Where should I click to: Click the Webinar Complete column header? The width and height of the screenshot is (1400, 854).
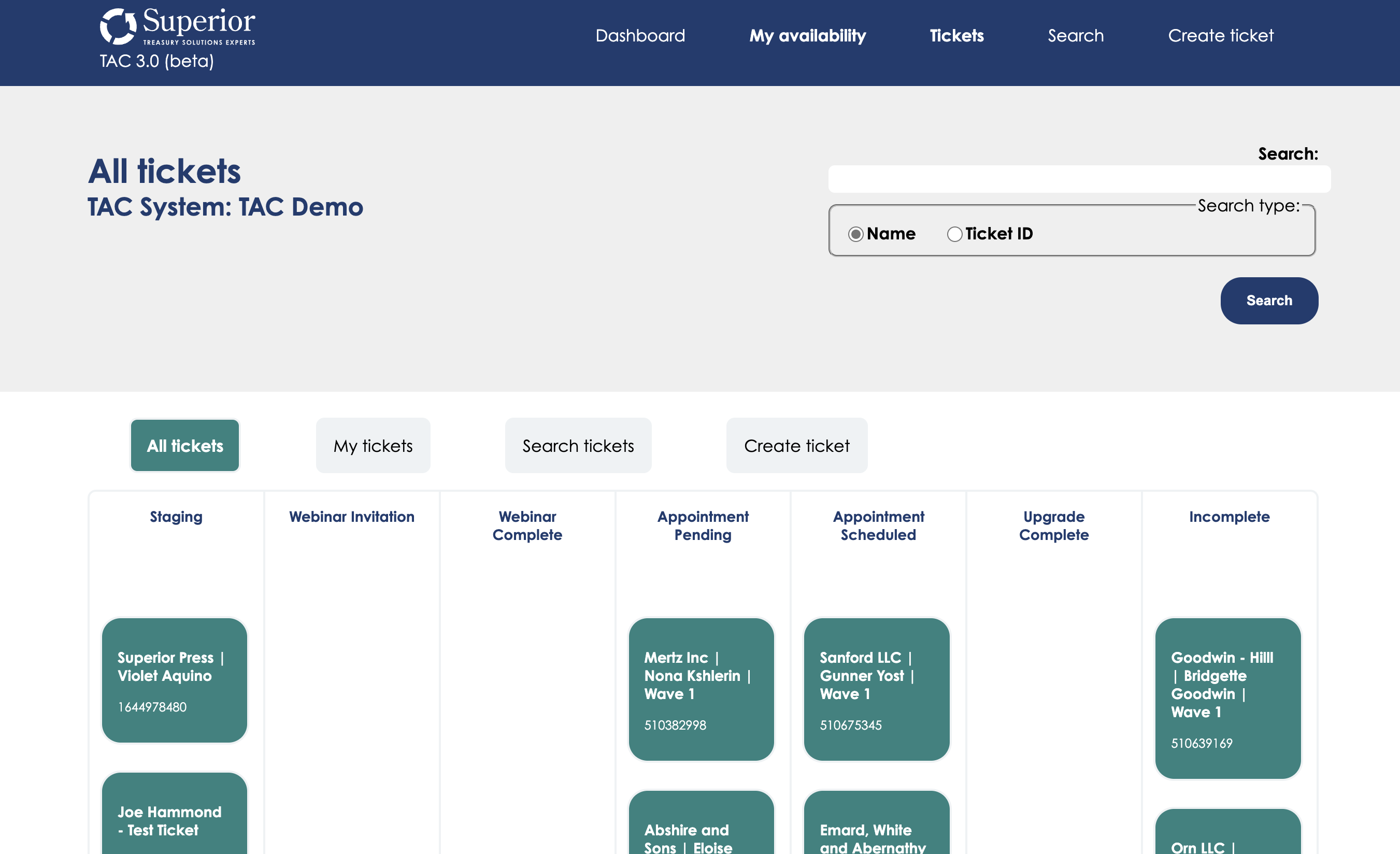(527, 525)
